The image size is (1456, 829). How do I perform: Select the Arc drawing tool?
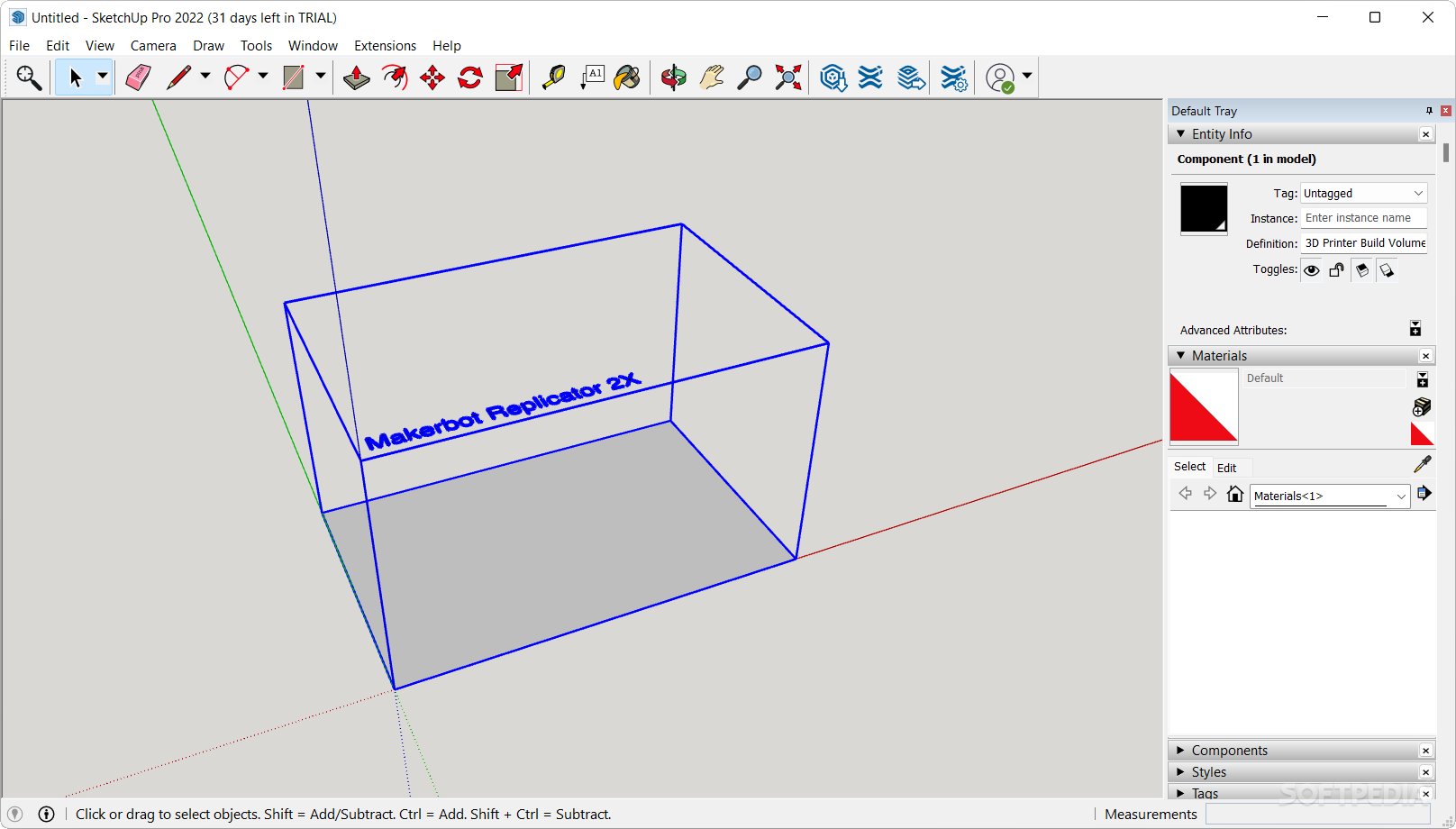click(x=237, y=78)
